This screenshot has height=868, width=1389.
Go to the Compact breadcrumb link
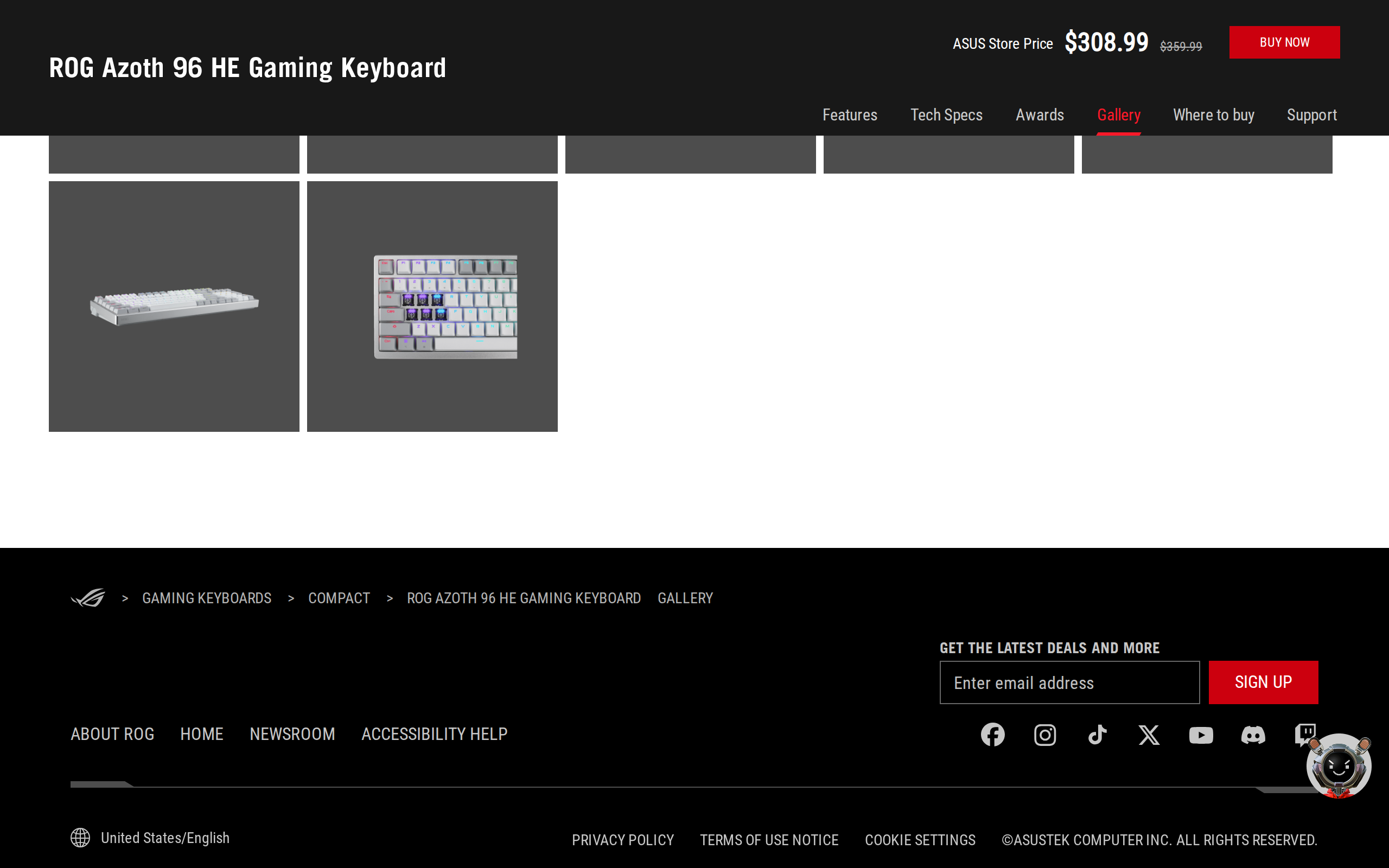[339, 598]
